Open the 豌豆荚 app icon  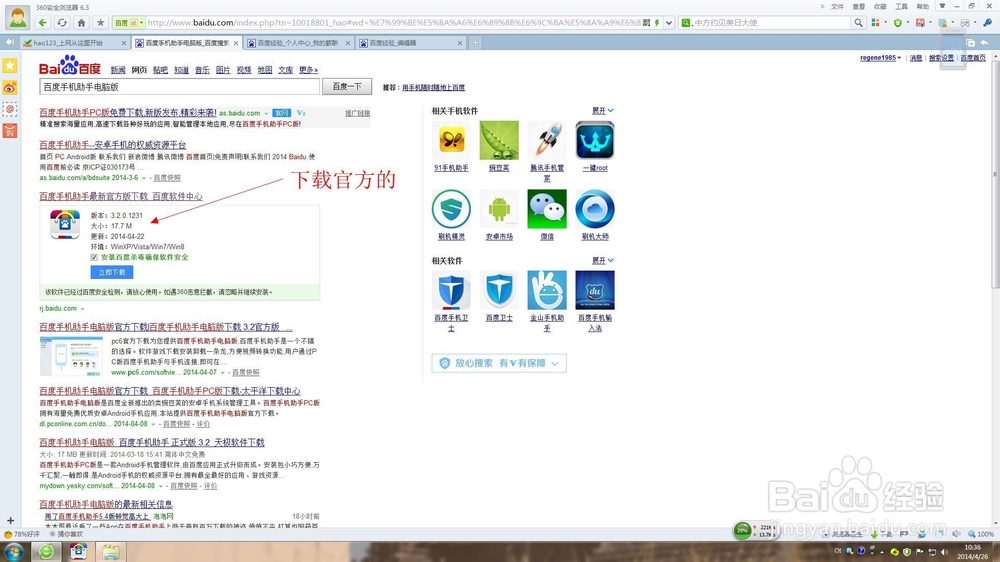point(499,140)
